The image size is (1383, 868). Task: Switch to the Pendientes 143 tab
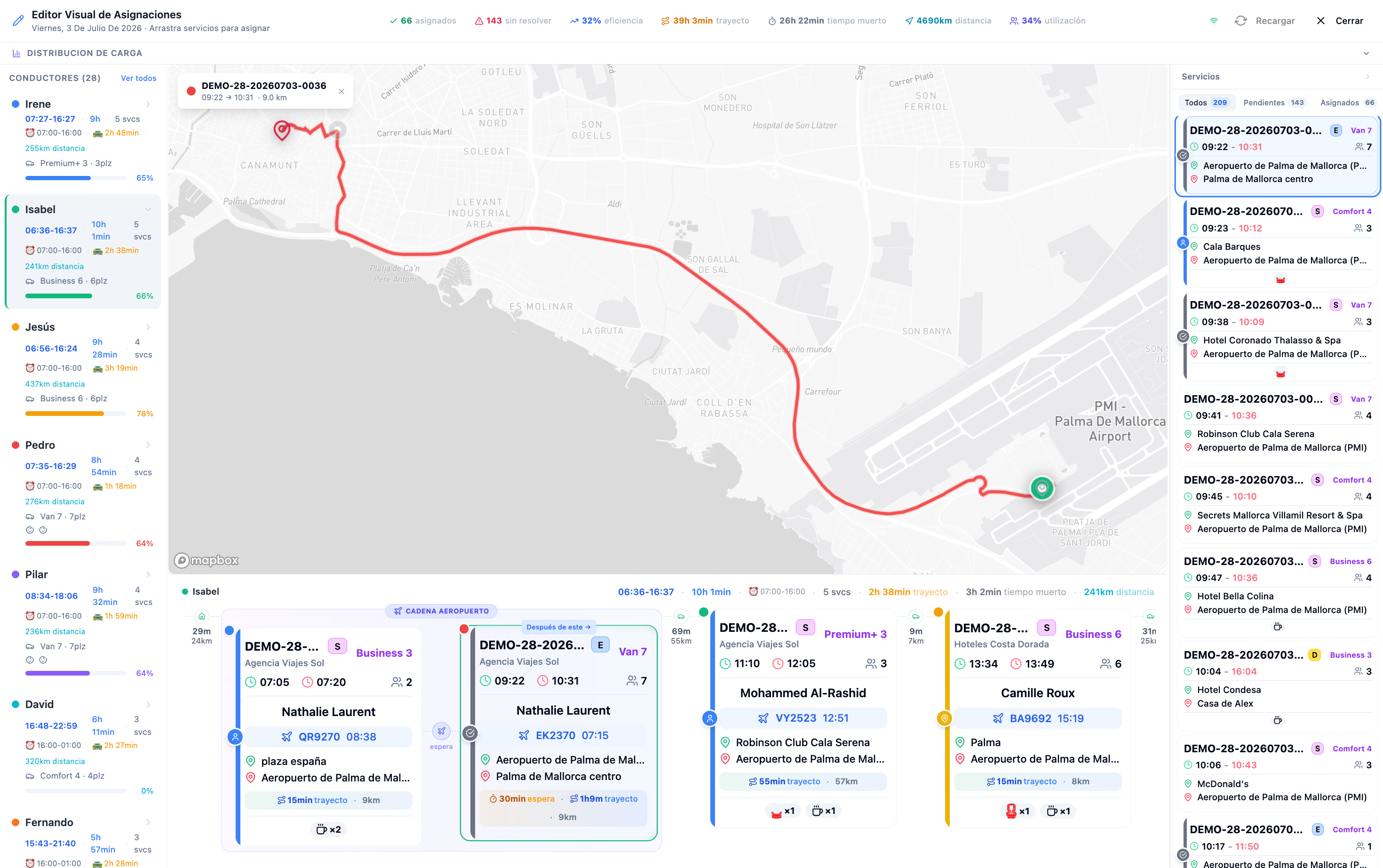point(1273,103)
